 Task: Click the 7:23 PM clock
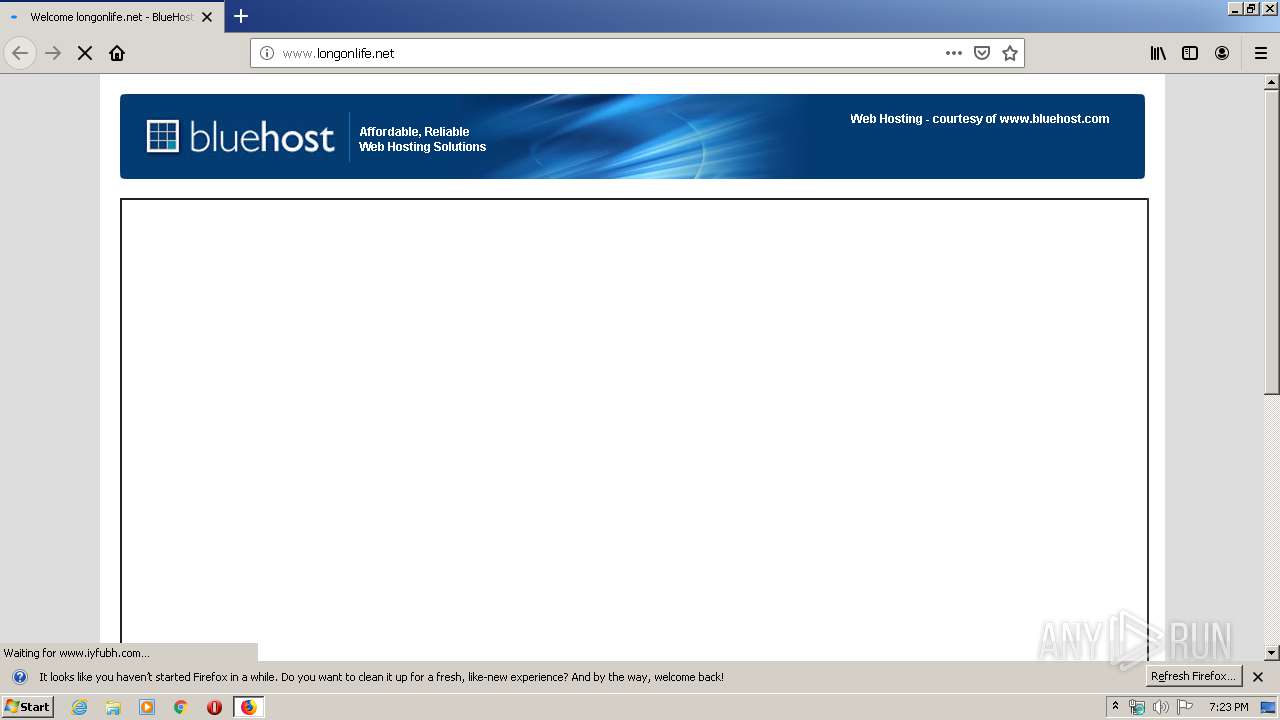[1228, 707]
